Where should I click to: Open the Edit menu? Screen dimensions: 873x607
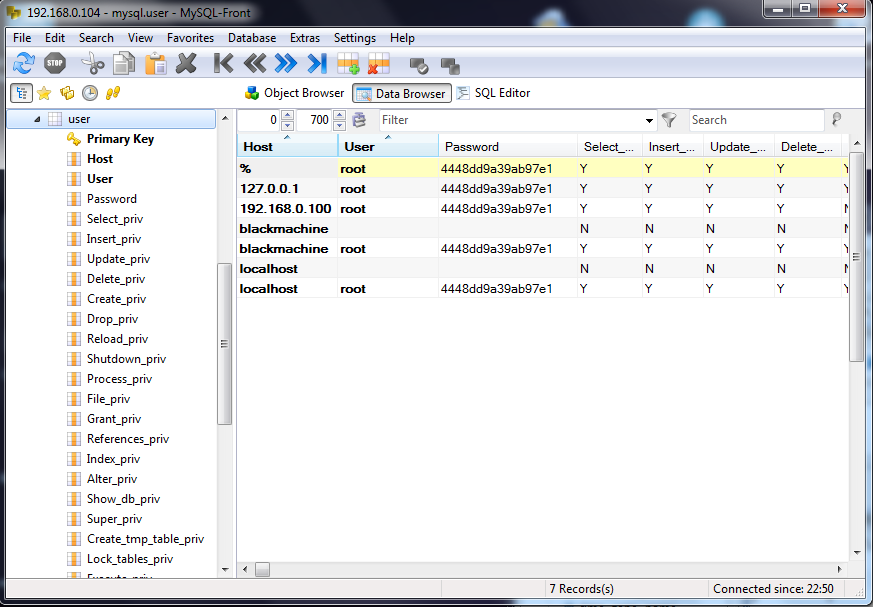(x=55, y=38)
